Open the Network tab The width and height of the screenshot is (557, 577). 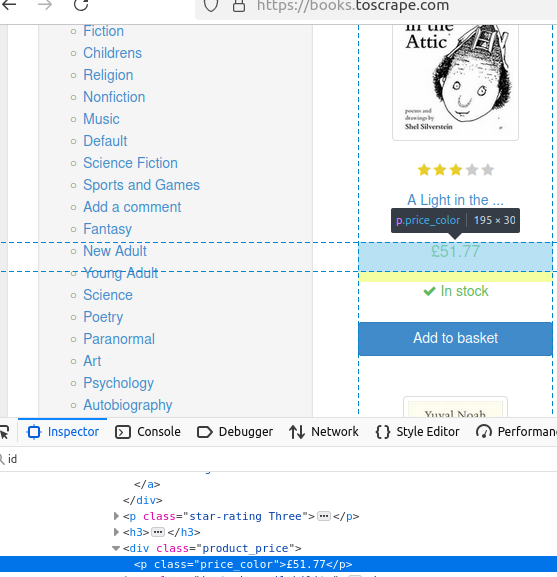coord(324,432)
